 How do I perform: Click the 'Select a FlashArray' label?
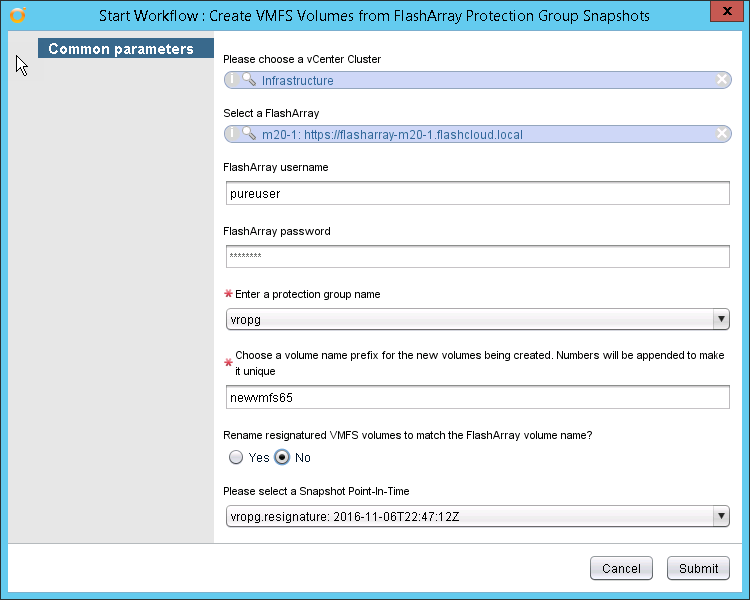point(271,113)
